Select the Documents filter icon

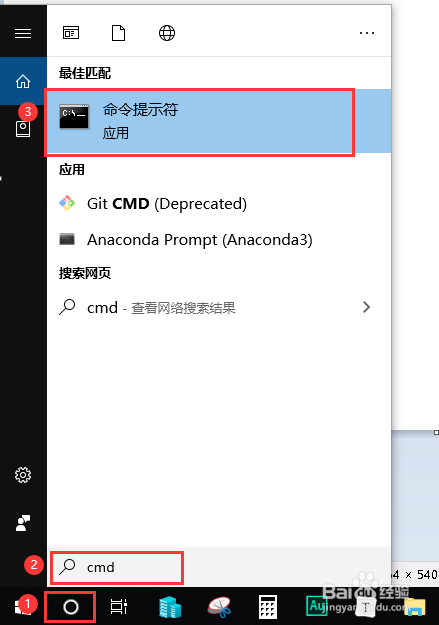coord(118,33)
